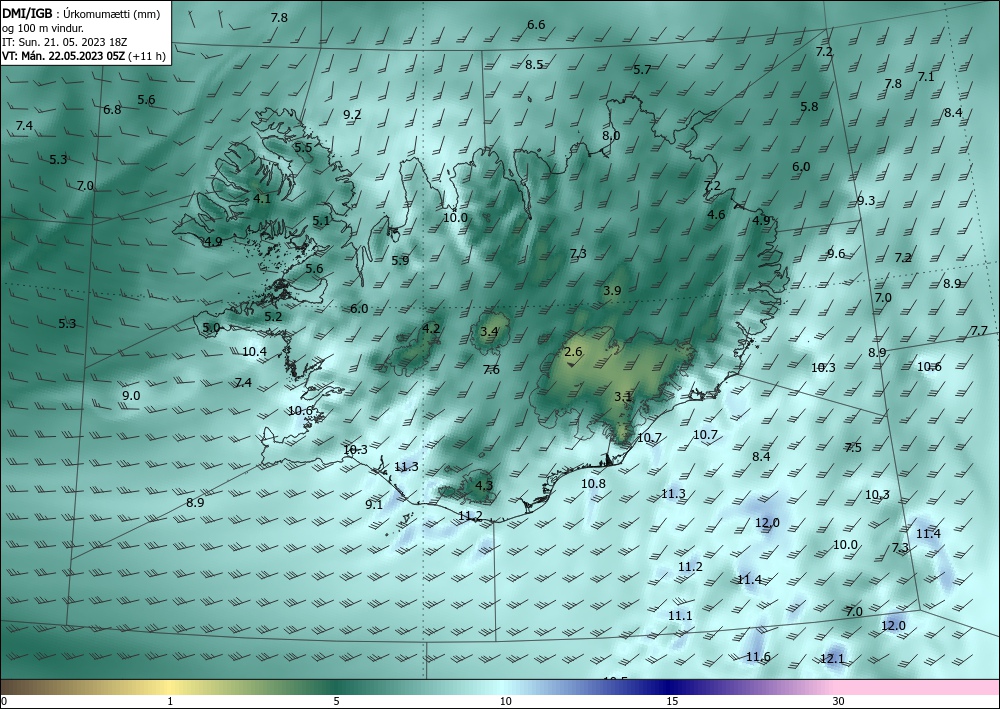Click the 6.6 value label
Image resolution: width=1000 pixels, height=709 pixels.
[536, 25]
